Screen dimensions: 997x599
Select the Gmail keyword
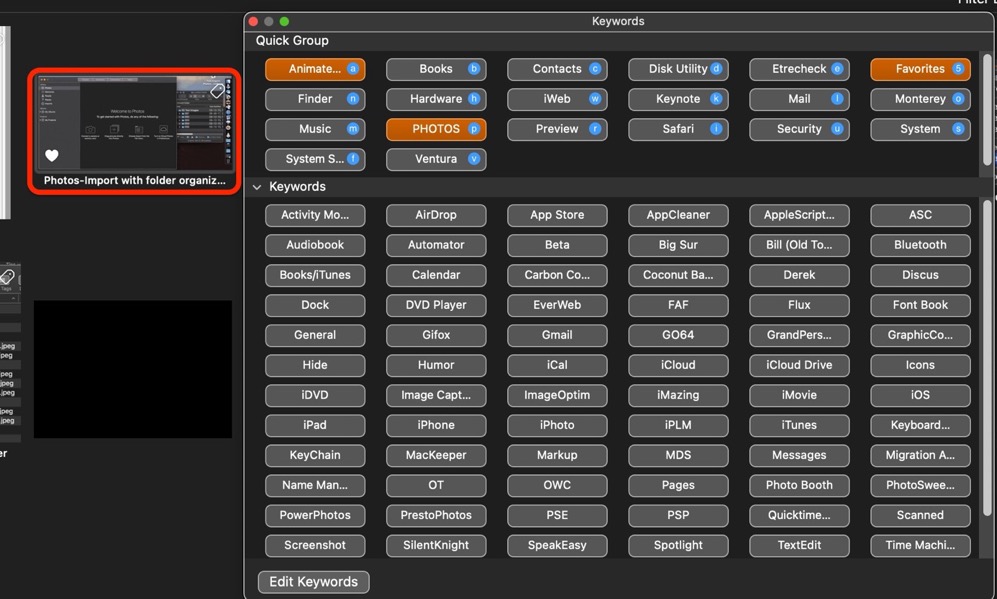pyautogui.click(x=557, y=335)
